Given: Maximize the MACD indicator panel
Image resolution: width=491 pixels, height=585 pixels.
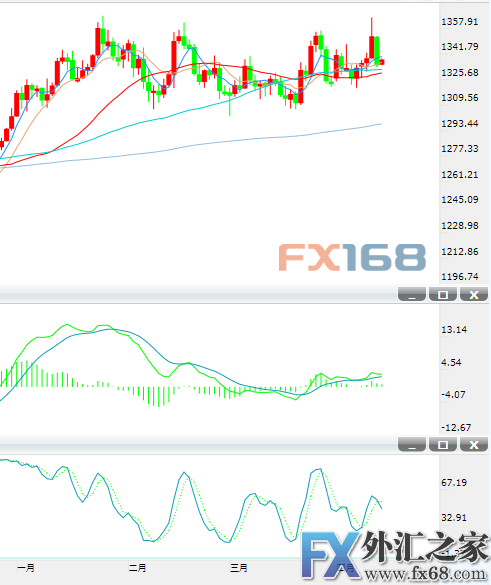Looking at the screenshot, I should (x=443, y=294).
